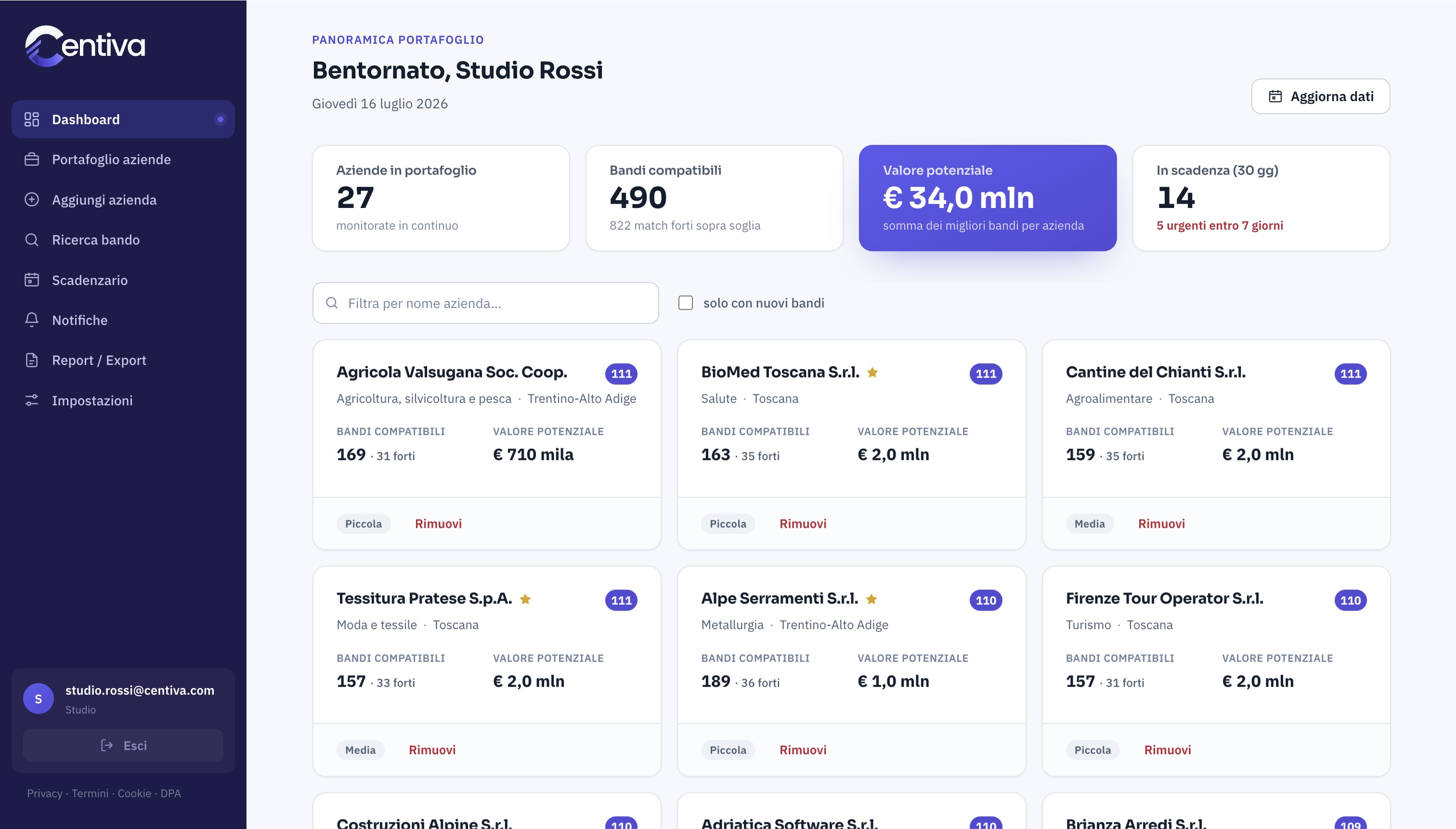Click the Aziende in portafoglio stat card
Viewport: 1456px width, 829px height.
441,198
